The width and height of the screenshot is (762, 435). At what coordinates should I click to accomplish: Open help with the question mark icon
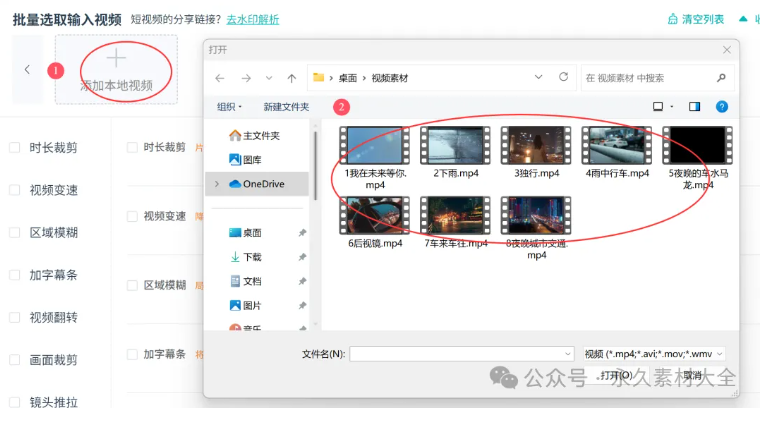click(x=722, y=106)
